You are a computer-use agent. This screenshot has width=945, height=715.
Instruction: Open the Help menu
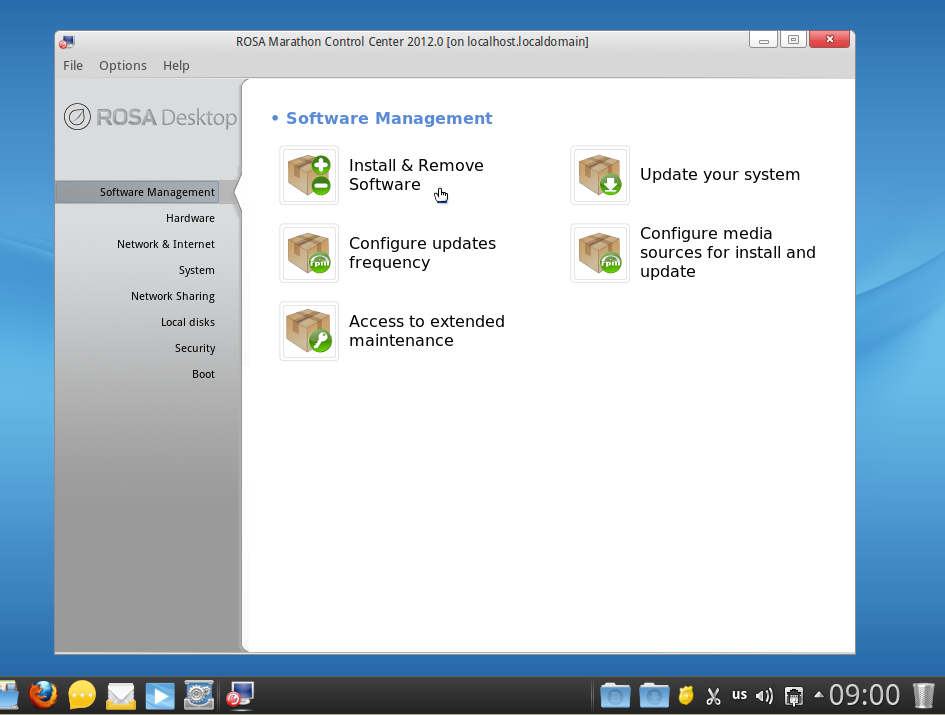point(176,65)
